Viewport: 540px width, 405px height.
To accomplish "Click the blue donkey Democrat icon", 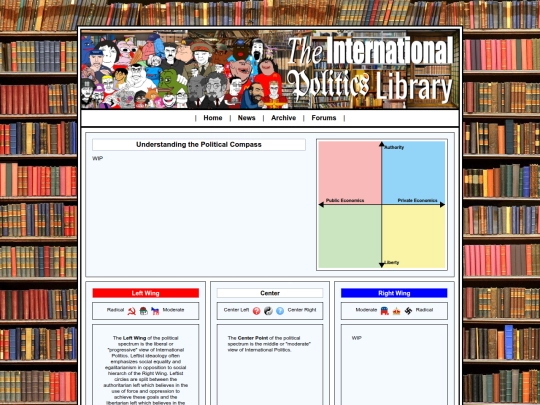I will [155, 311].
